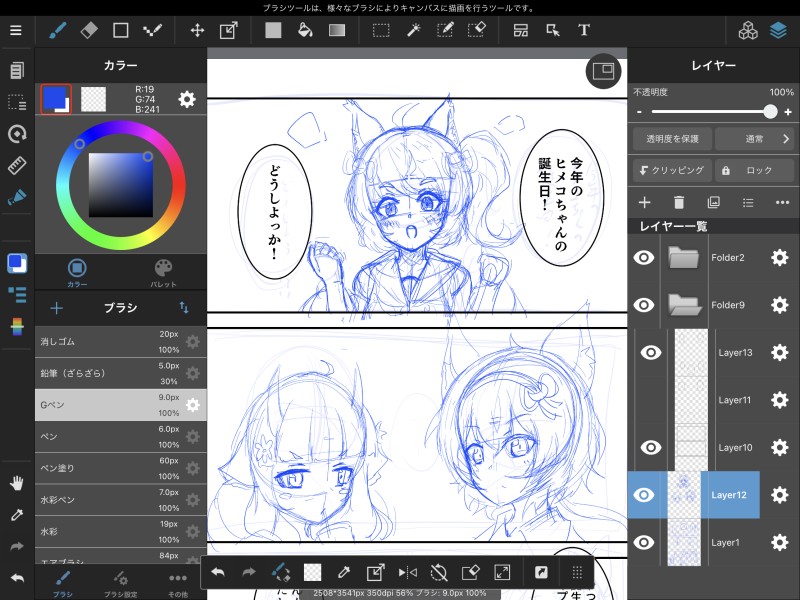Toggle visibility of Layer10
This screenshot has width=800, height=600.
point(651,447)
